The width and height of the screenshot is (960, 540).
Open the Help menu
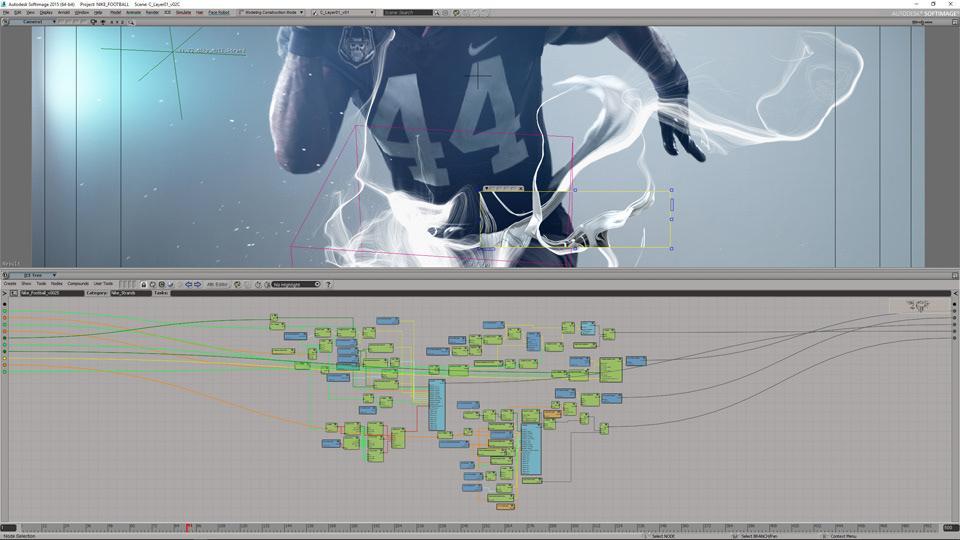pos(98,12)
